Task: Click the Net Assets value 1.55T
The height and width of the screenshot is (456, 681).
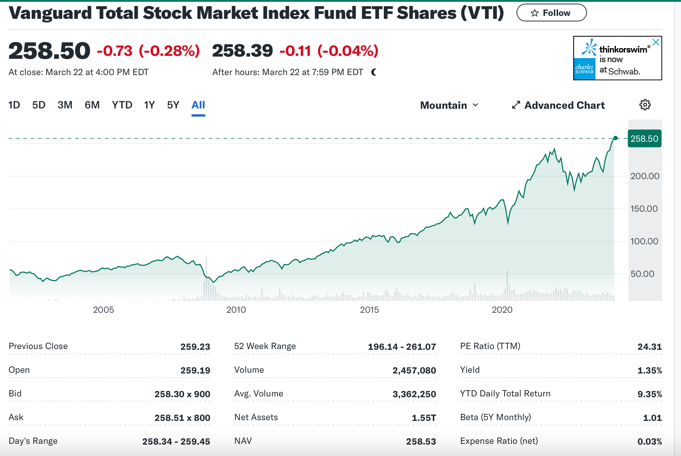Action: pyautogui.click(x=424, y=418)
